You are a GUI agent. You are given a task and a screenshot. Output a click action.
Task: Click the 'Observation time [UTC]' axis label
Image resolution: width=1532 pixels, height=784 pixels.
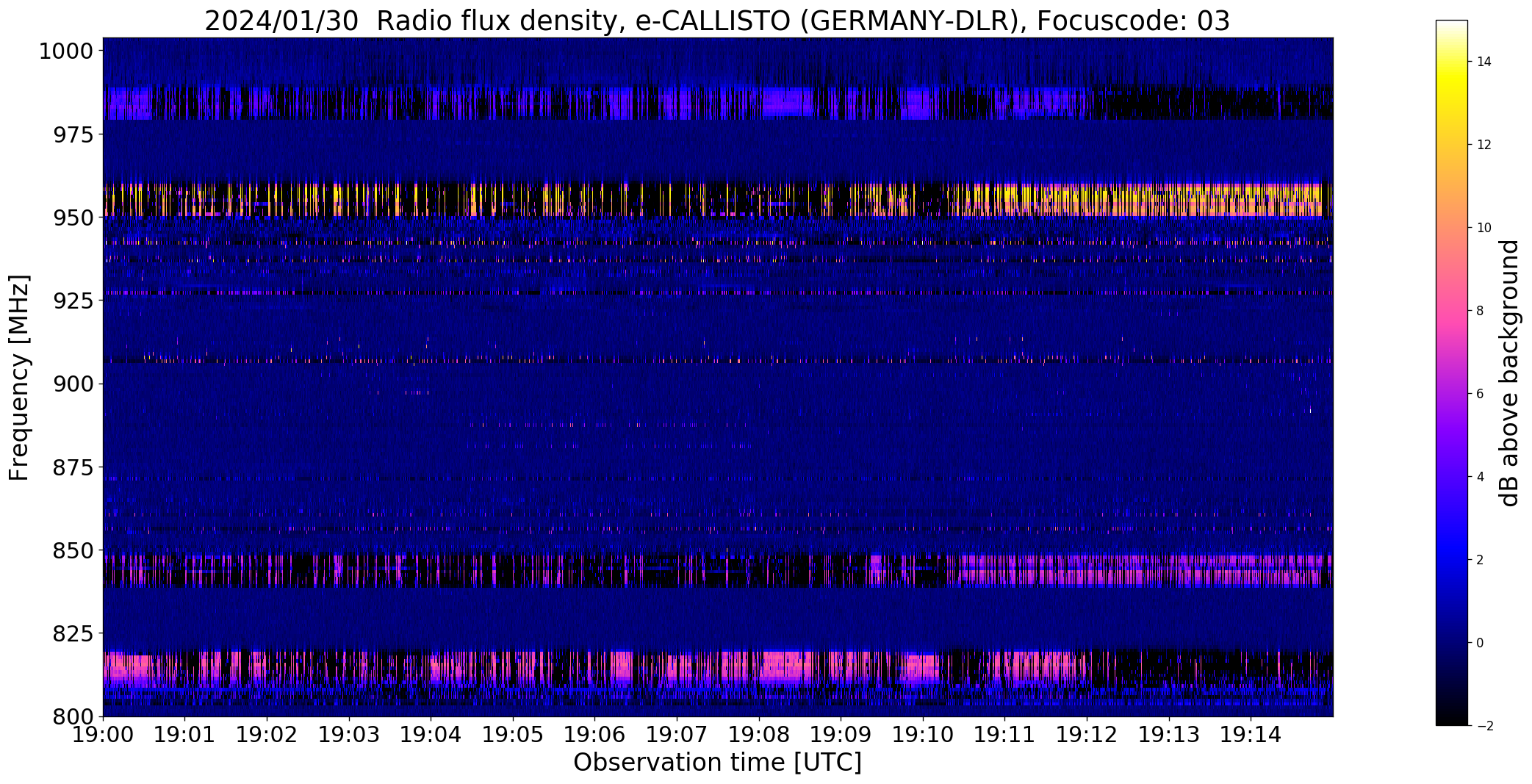coord(717,763)
